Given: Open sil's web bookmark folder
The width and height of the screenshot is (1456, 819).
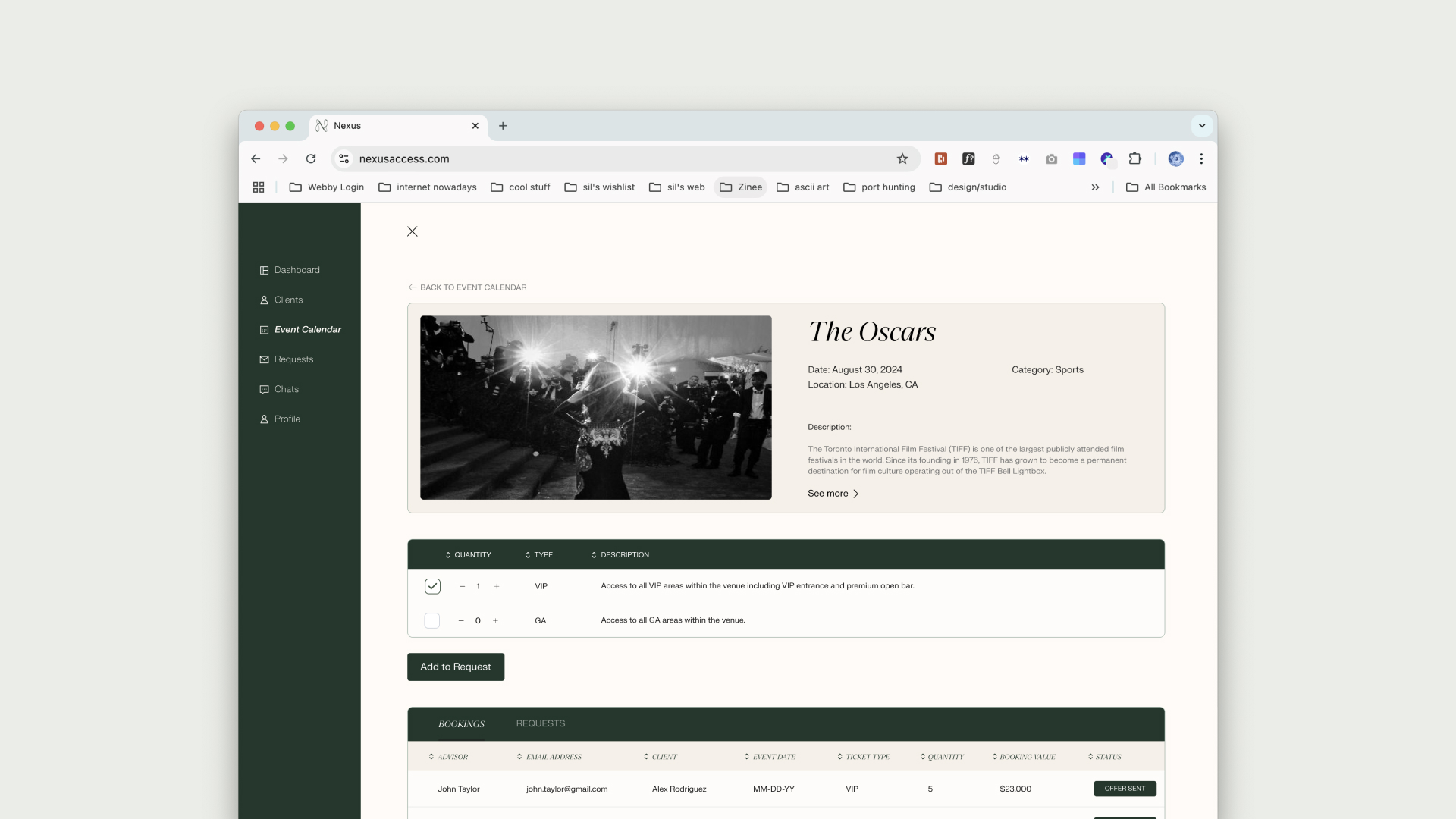Looking at the screenshot, I should [677, 187].
